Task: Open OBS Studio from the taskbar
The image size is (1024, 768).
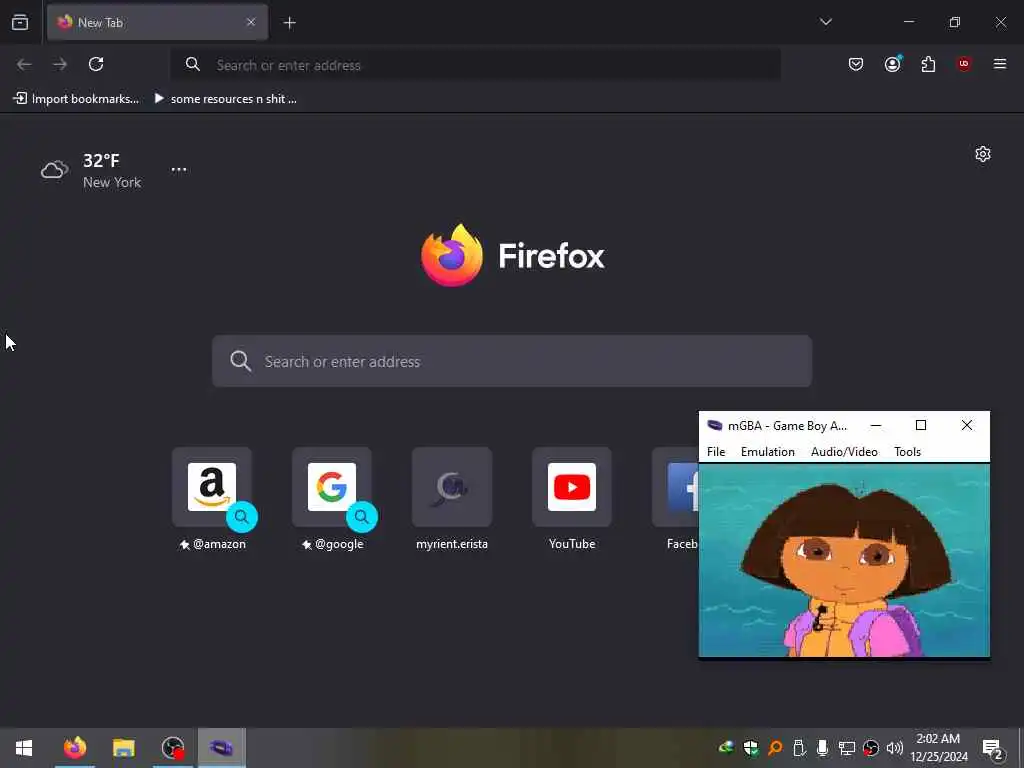Action: [x=173, y=748]
